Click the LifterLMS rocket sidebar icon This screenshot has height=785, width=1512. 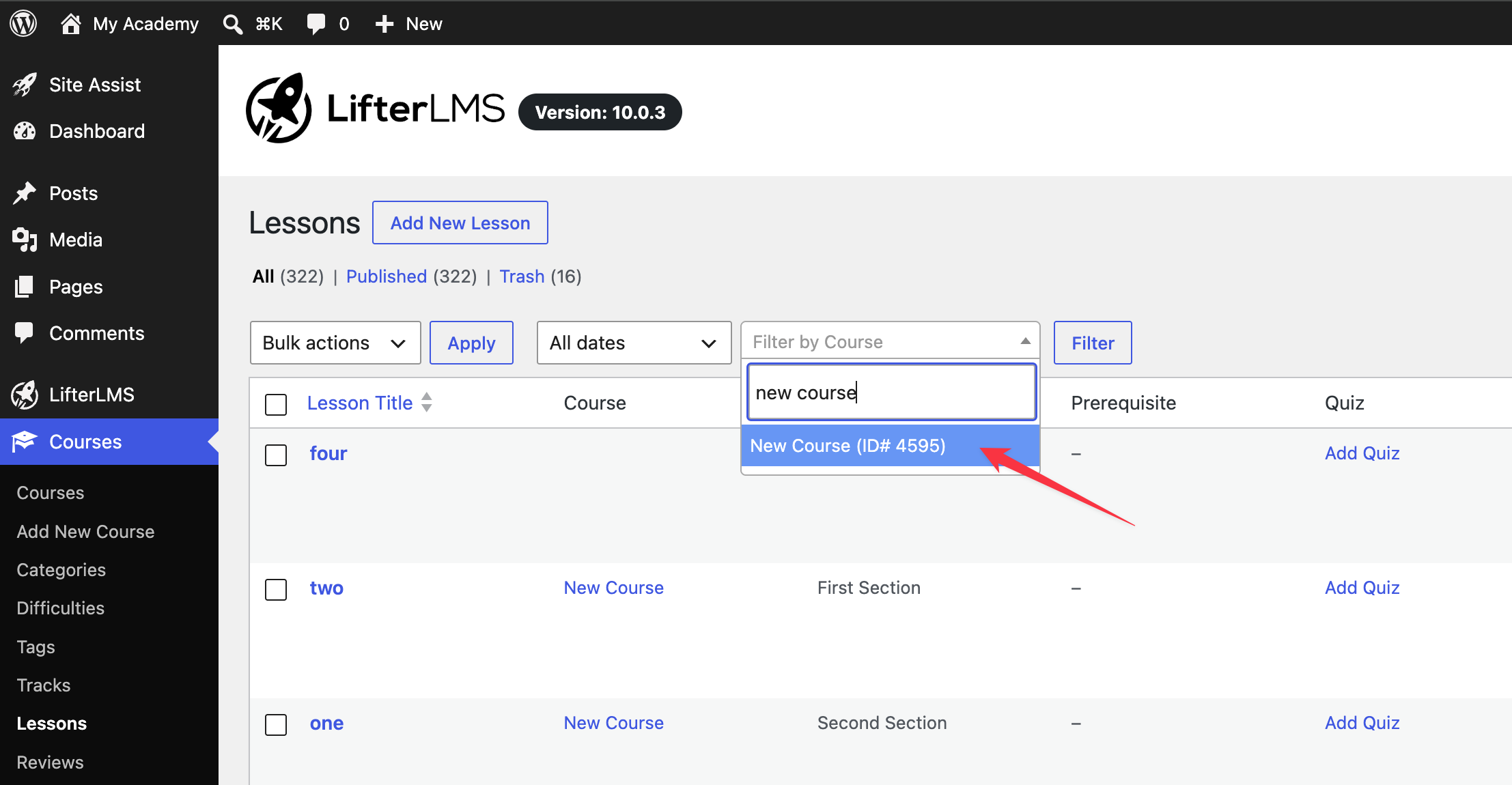pos(25,395)
